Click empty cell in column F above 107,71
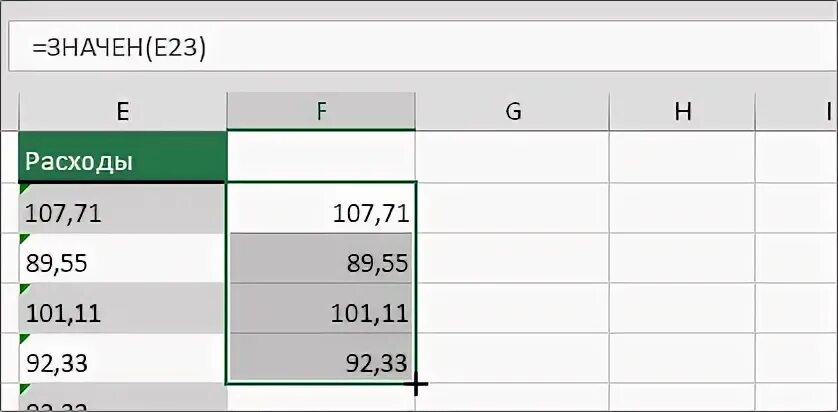This screenshot has height=412, width=838. 321,157
